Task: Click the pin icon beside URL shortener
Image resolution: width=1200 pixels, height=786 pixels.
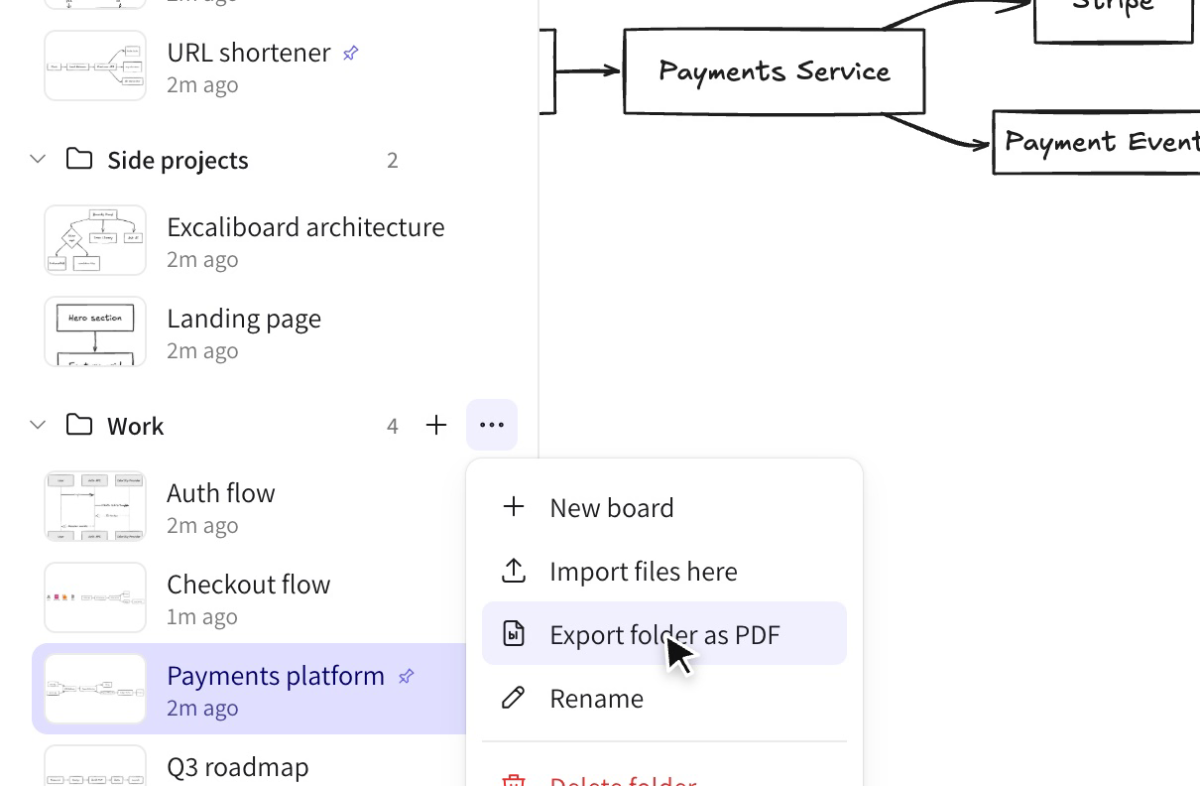Action: tap(350, 53)
